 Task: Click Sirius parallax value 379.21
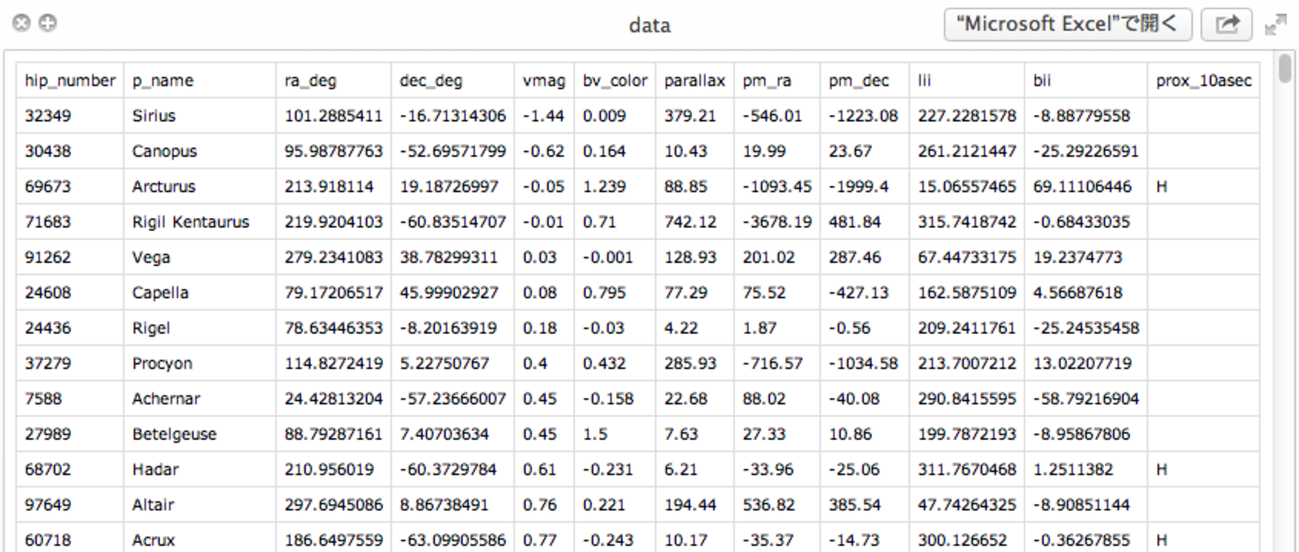(690, 116)
